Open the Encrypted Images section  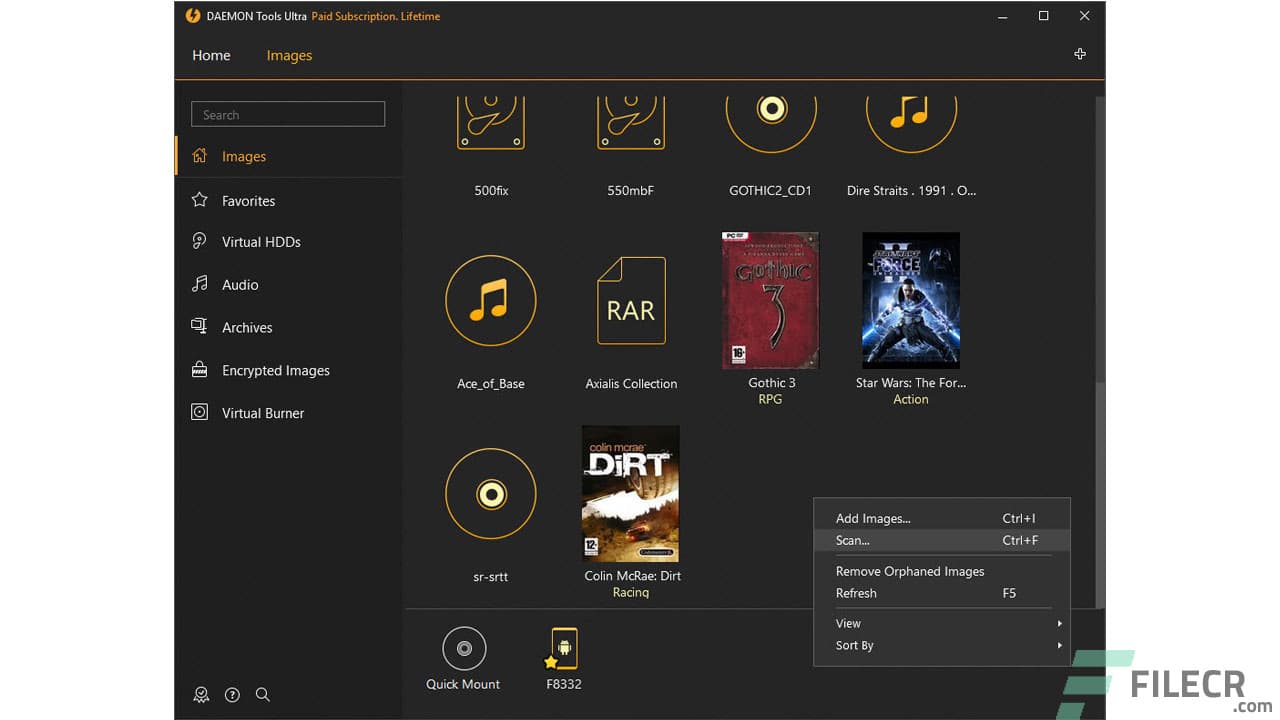pyautogui.click(x=275, y=370)
